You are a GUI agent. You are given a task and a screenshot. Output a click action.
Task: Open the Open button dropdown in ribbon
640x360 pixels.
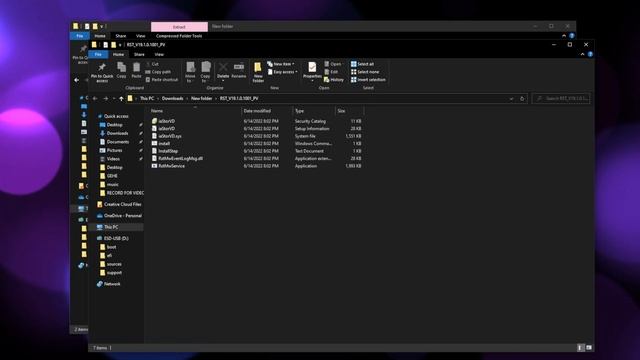[333, 64]
